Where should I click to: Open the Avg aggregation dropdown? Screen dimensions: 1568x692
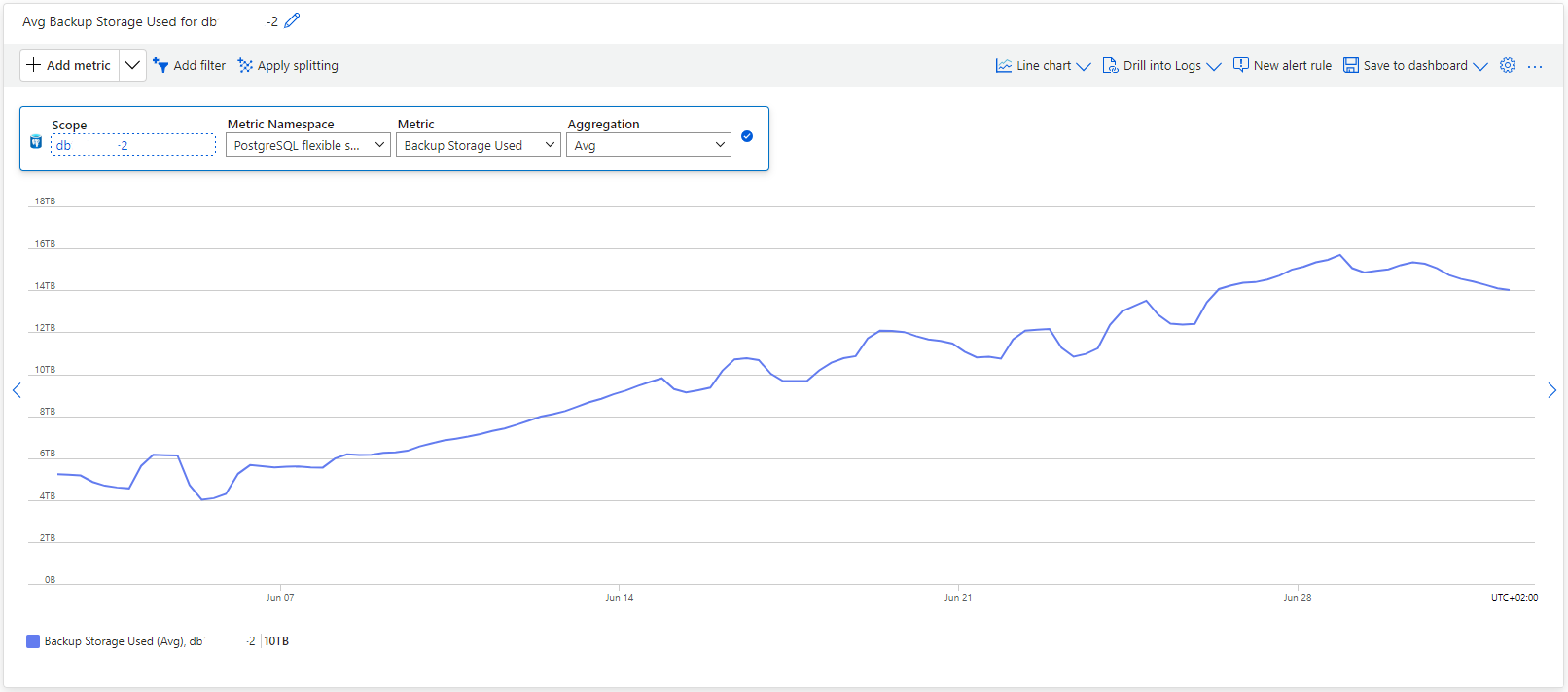coord(649,145)
